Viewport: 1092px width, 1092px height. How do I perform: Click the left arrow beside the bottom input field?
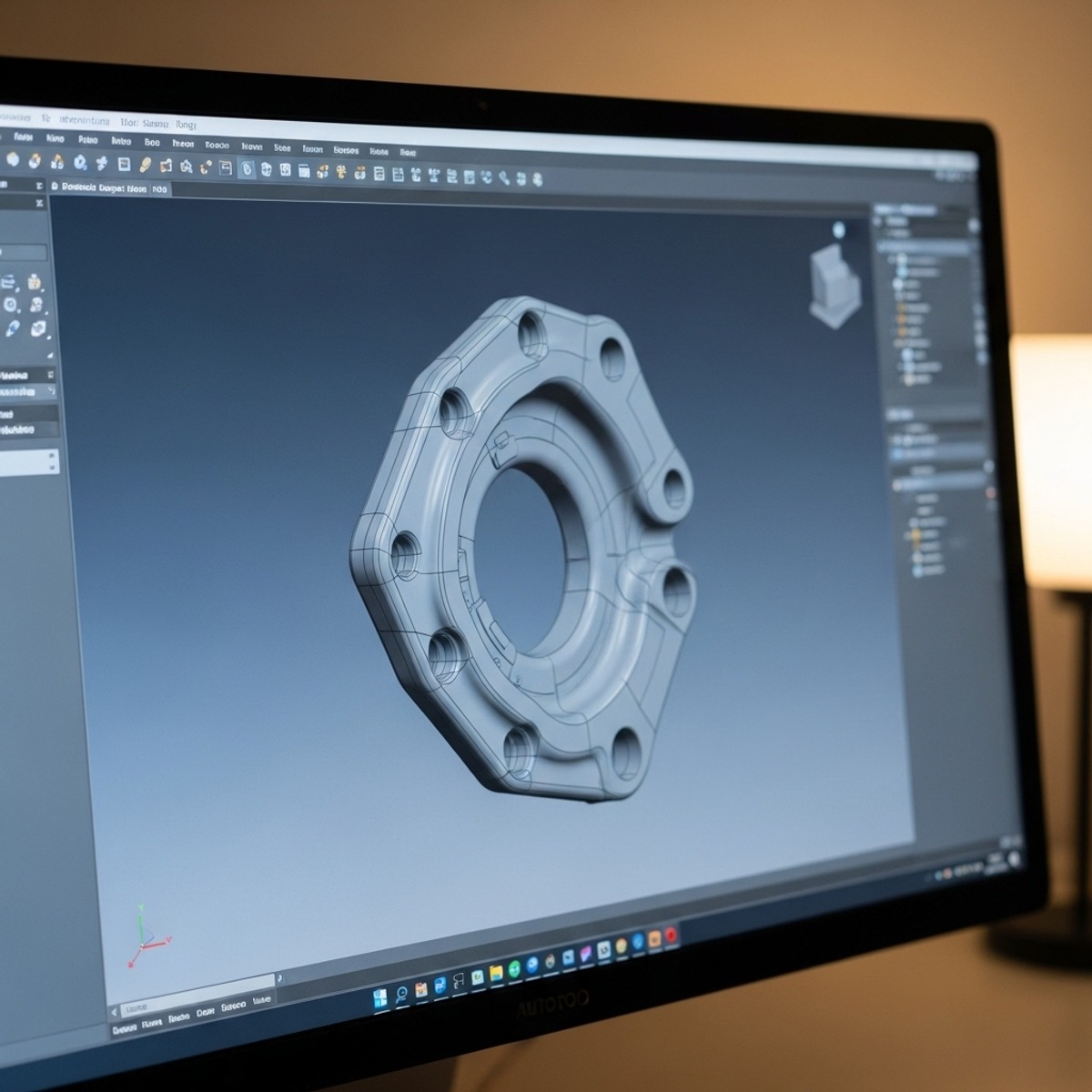(115, 1012)
